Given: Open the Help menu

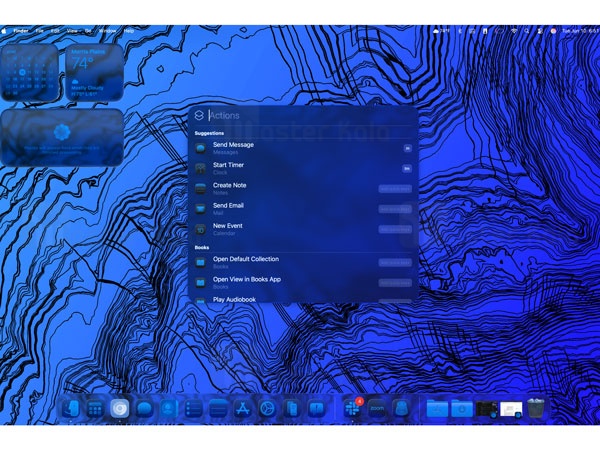Looking at the screenshot, I should pyautogui.click(x=129, y=31).
